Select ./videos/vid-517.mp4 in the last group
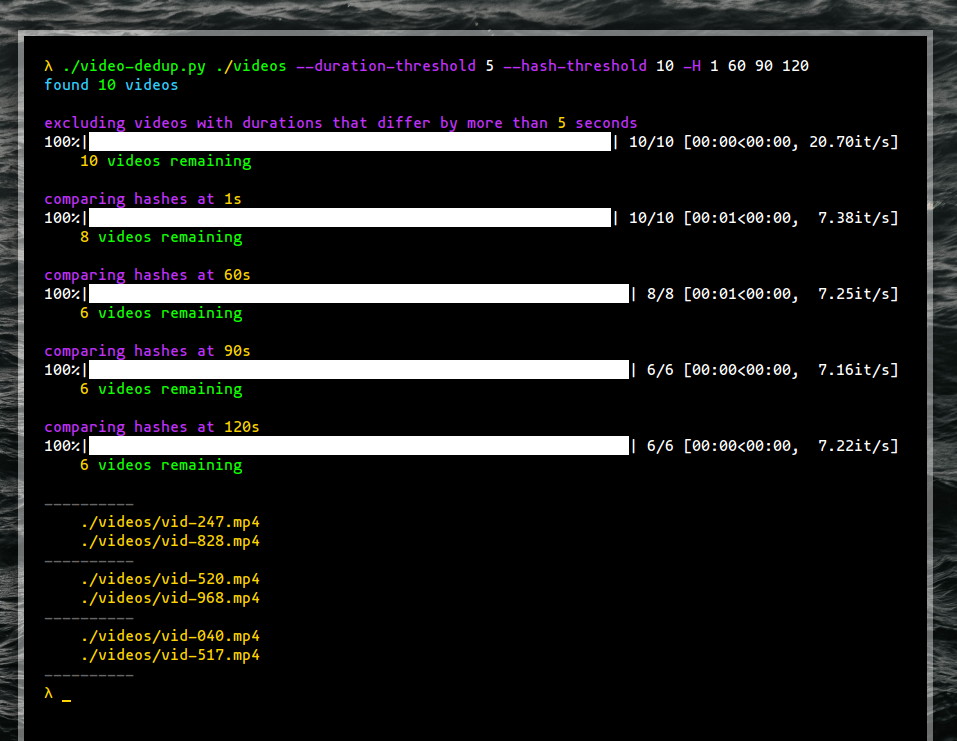957x741 pixels. coord(170,655)
